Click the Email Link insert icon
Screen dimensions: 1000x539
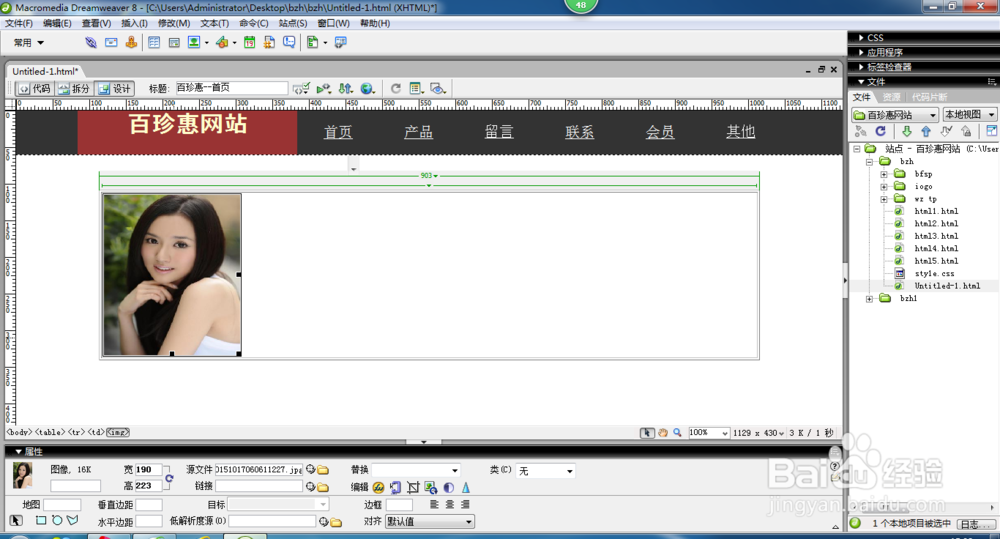coord(111,43)
